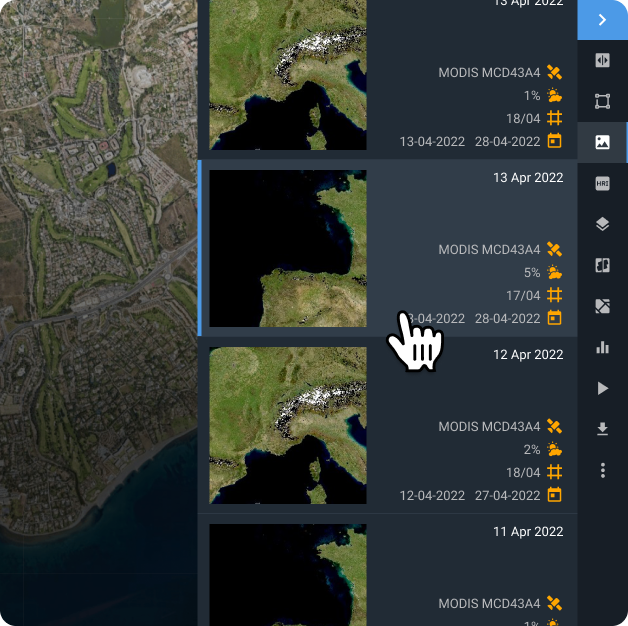This screenshot has width=628, height=626.
Task: Click '18/04' tile value in the 1% cloud scene
Action: [x=523, y=119]
